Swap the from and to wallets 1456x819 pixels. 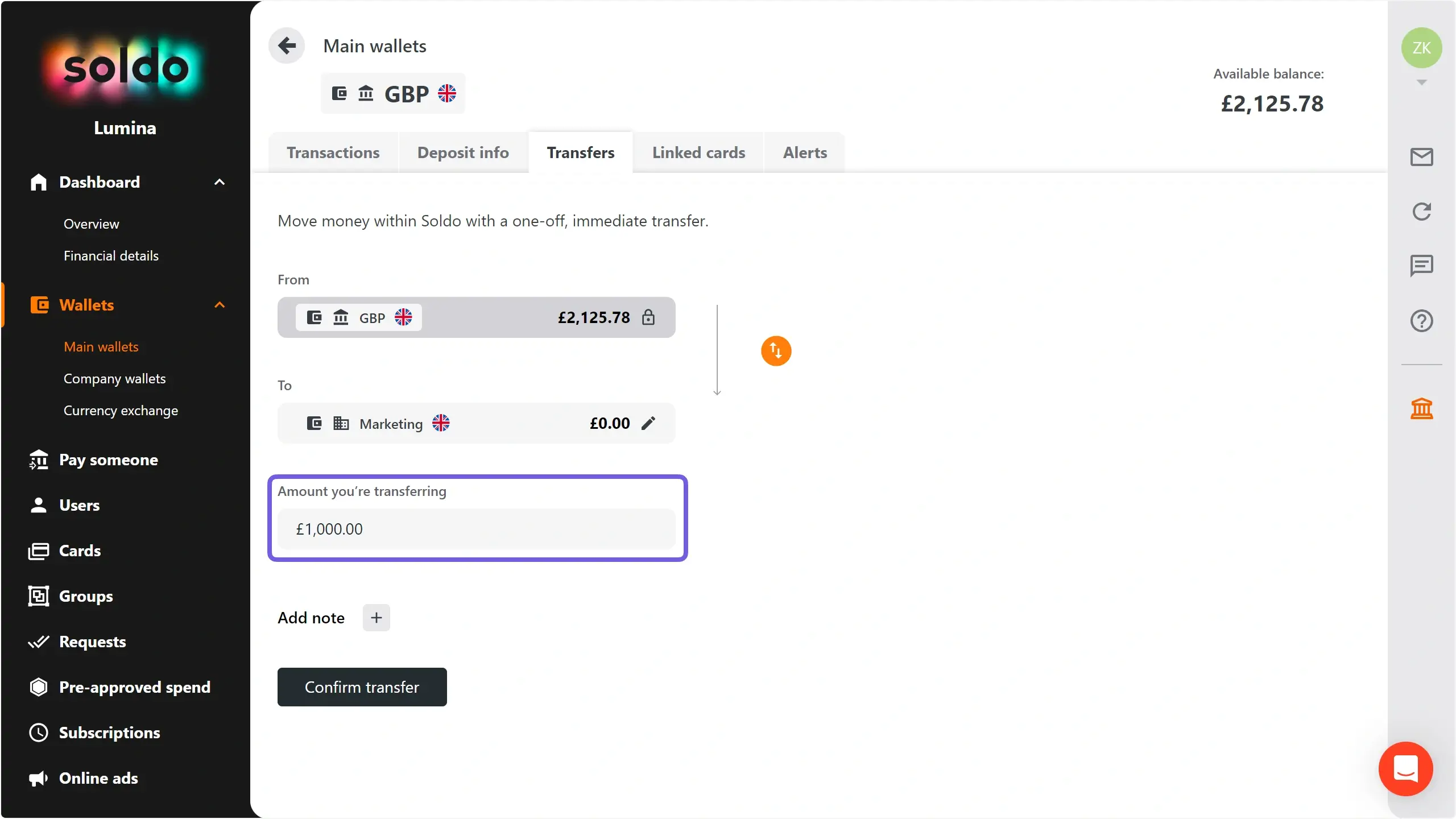click(x=776, y=351)
